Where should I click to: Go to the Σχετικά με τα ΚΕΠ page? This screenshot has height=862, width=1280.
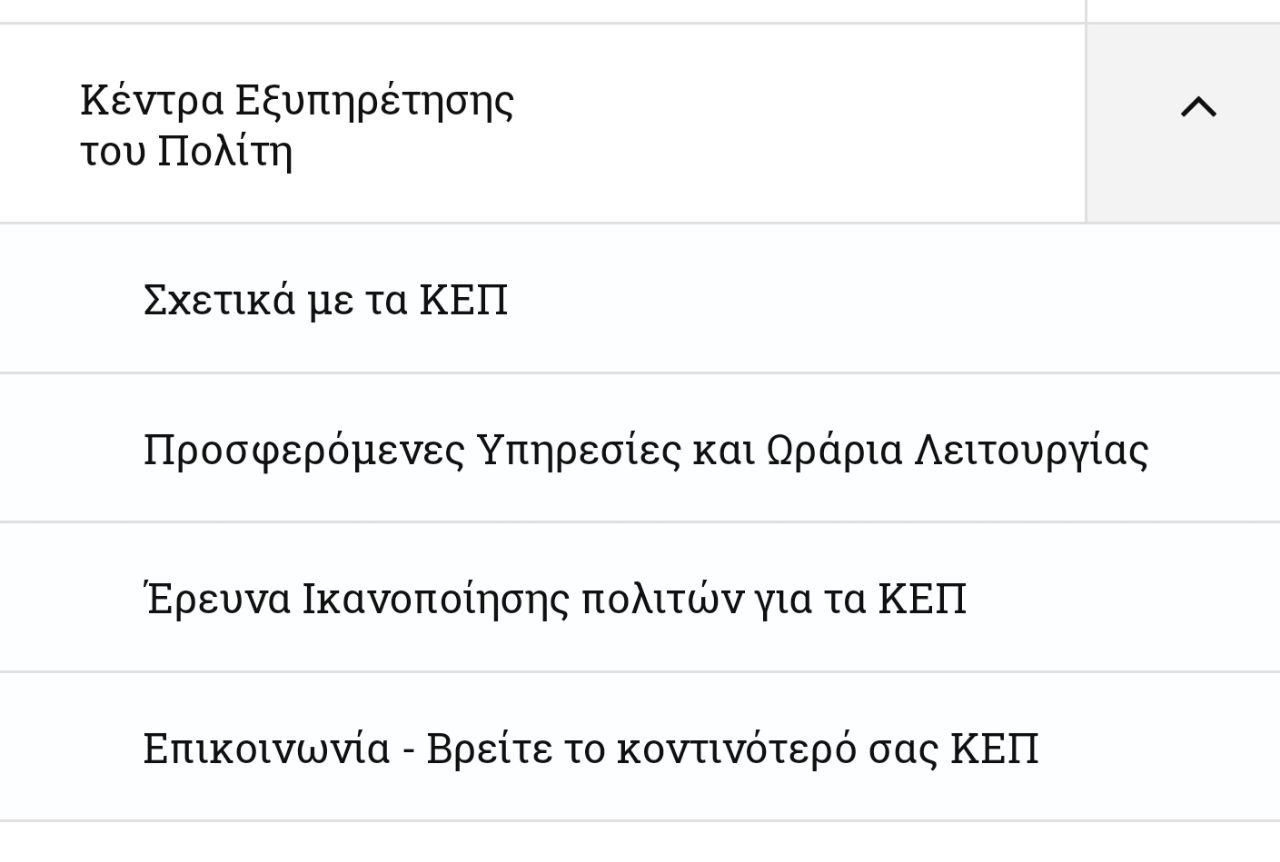[325, 300]
